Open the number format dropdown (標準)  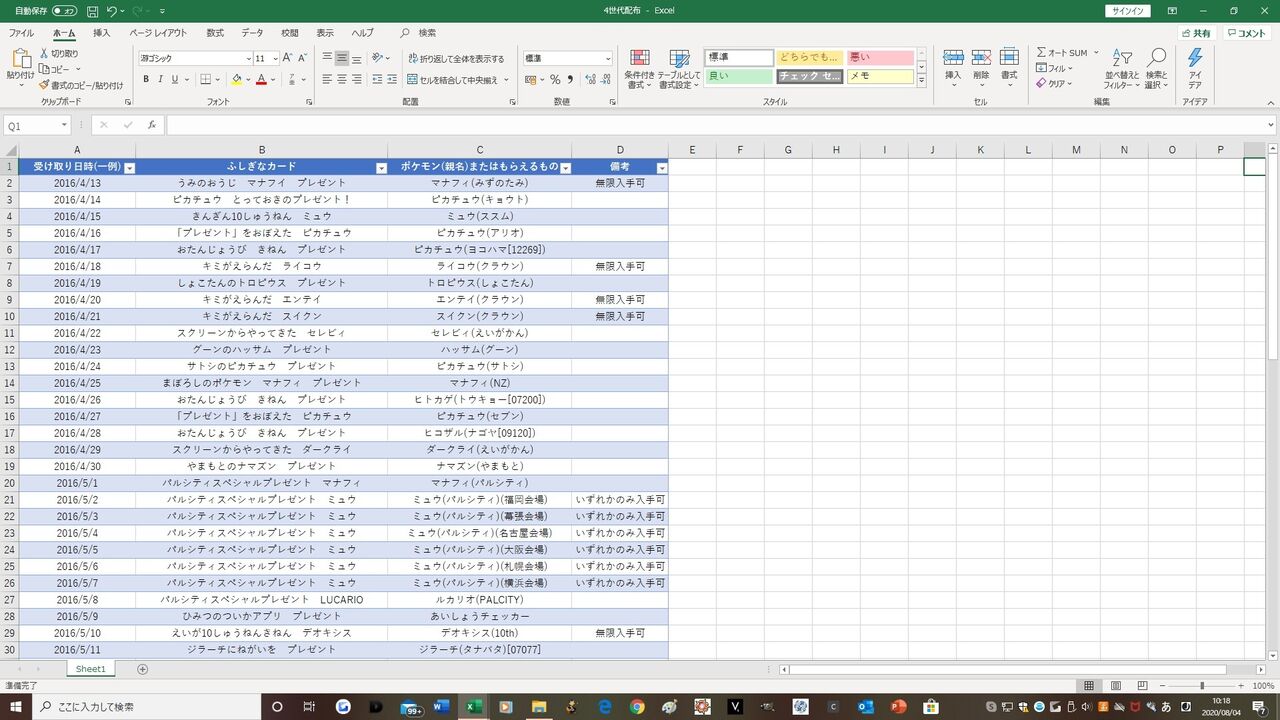click(x=607, y=59)
